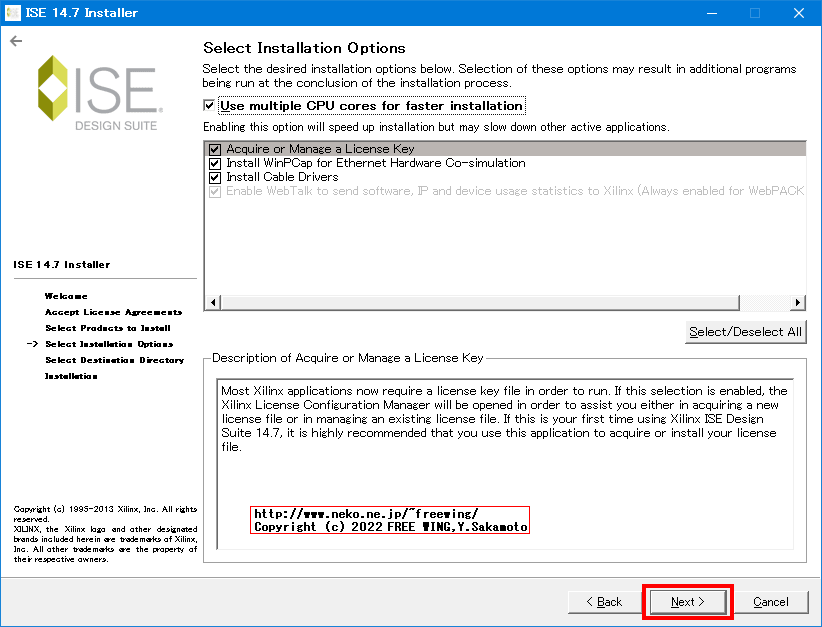Screen dimensions: 822x627
Task: Select the Welcome step in sidebar
Action: tap(66, 296)
